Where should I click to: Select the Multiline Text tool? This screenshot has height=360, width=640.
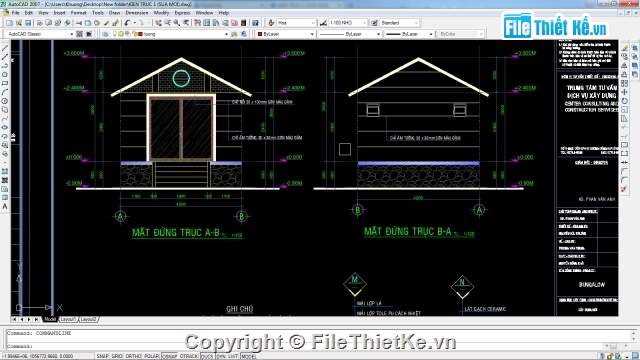[5, 207]
